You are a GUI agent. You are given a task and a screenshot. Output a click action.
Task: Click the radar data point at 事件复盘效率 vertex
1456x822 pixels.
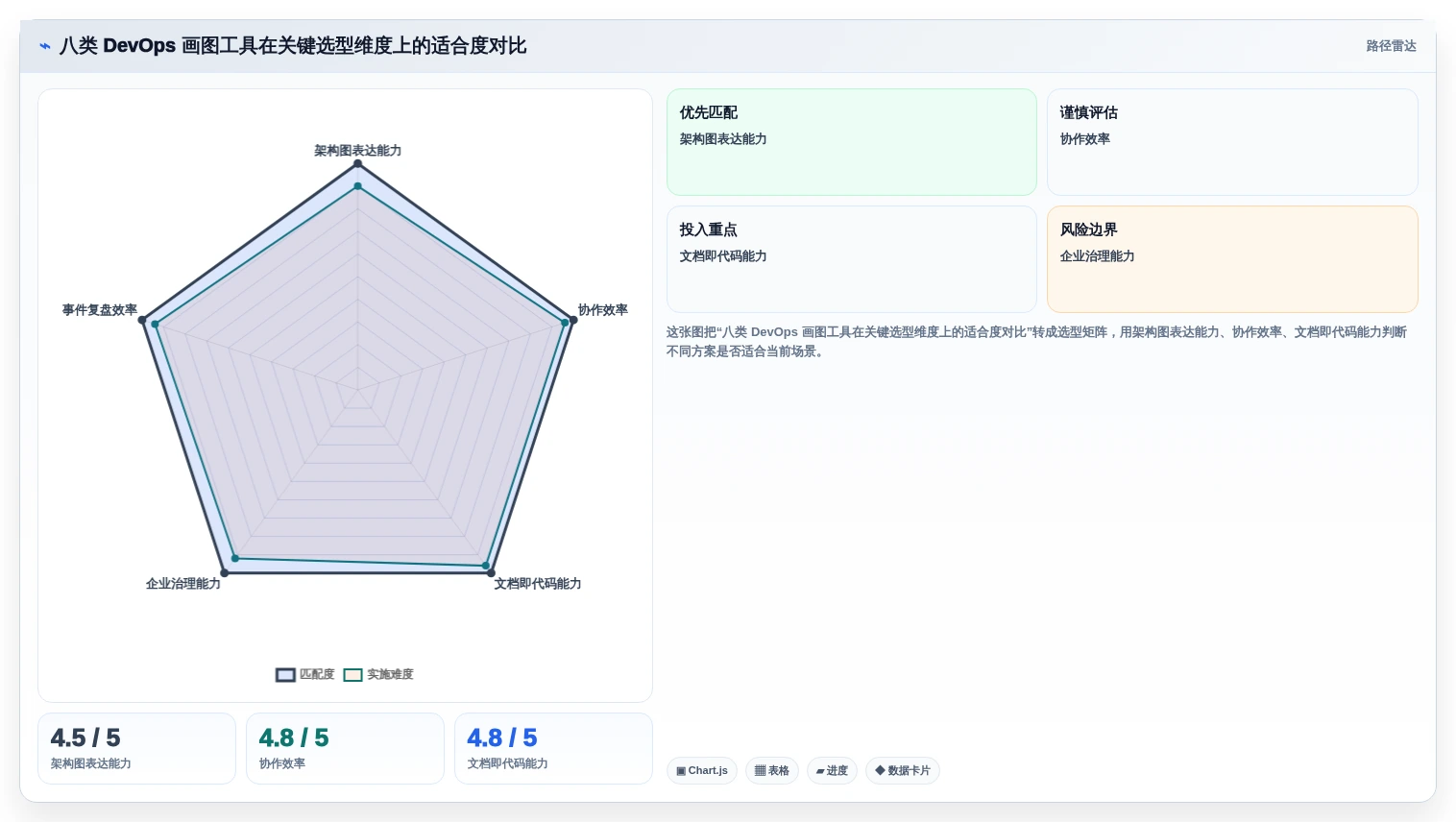tap(142, 320)
